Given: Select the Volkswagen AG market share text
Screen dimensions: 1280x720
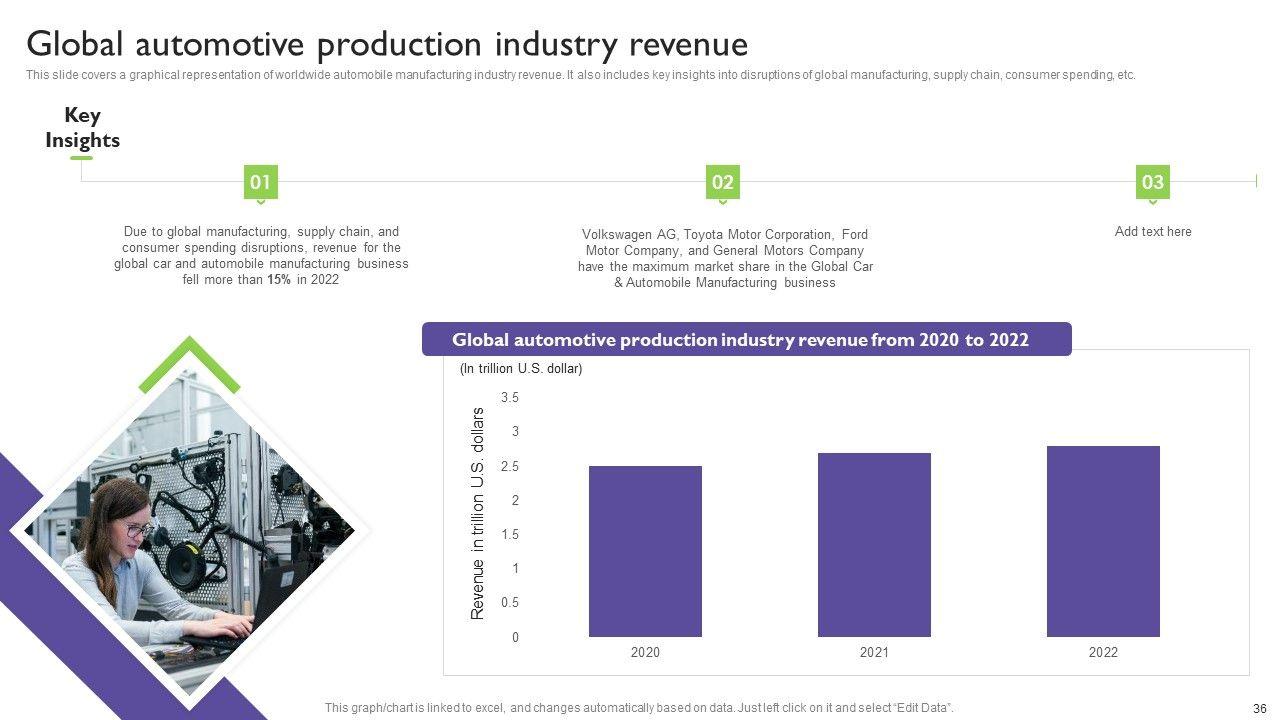Looking at the screenshot, I should pos(725,259).
